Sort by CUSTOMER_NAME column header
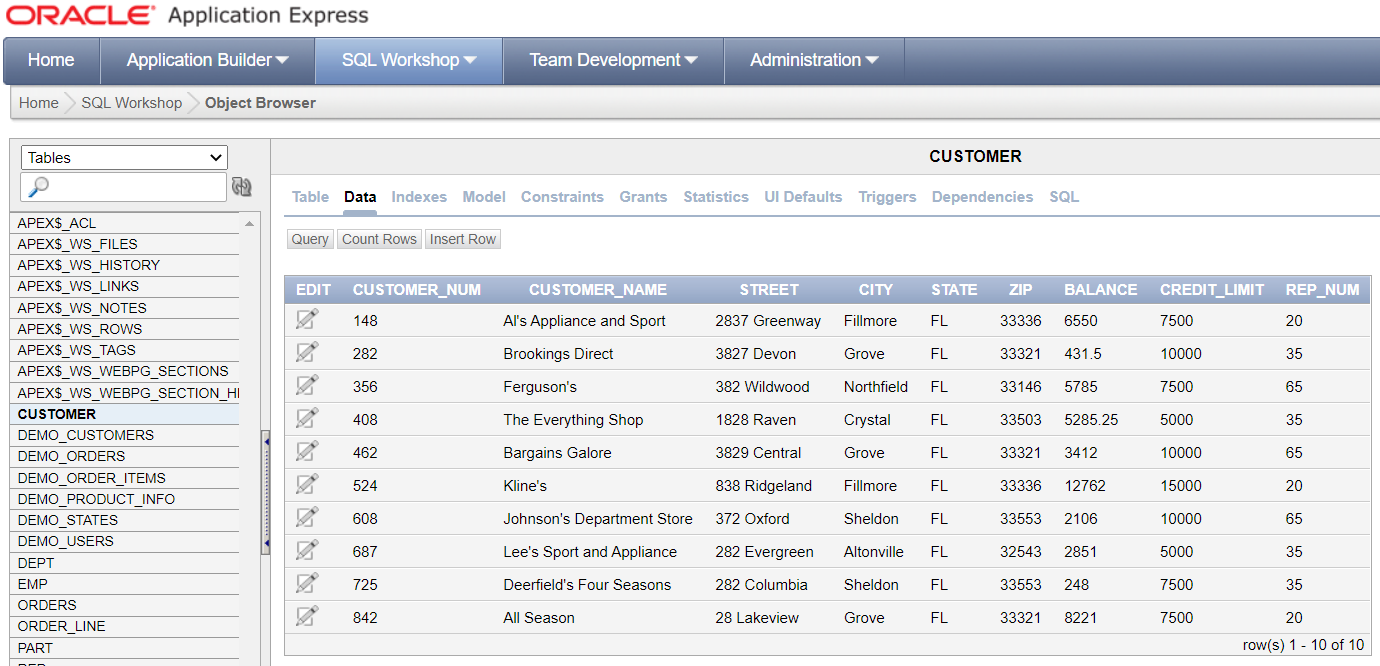Screen dimensions: 1380x666 point(598,290)
